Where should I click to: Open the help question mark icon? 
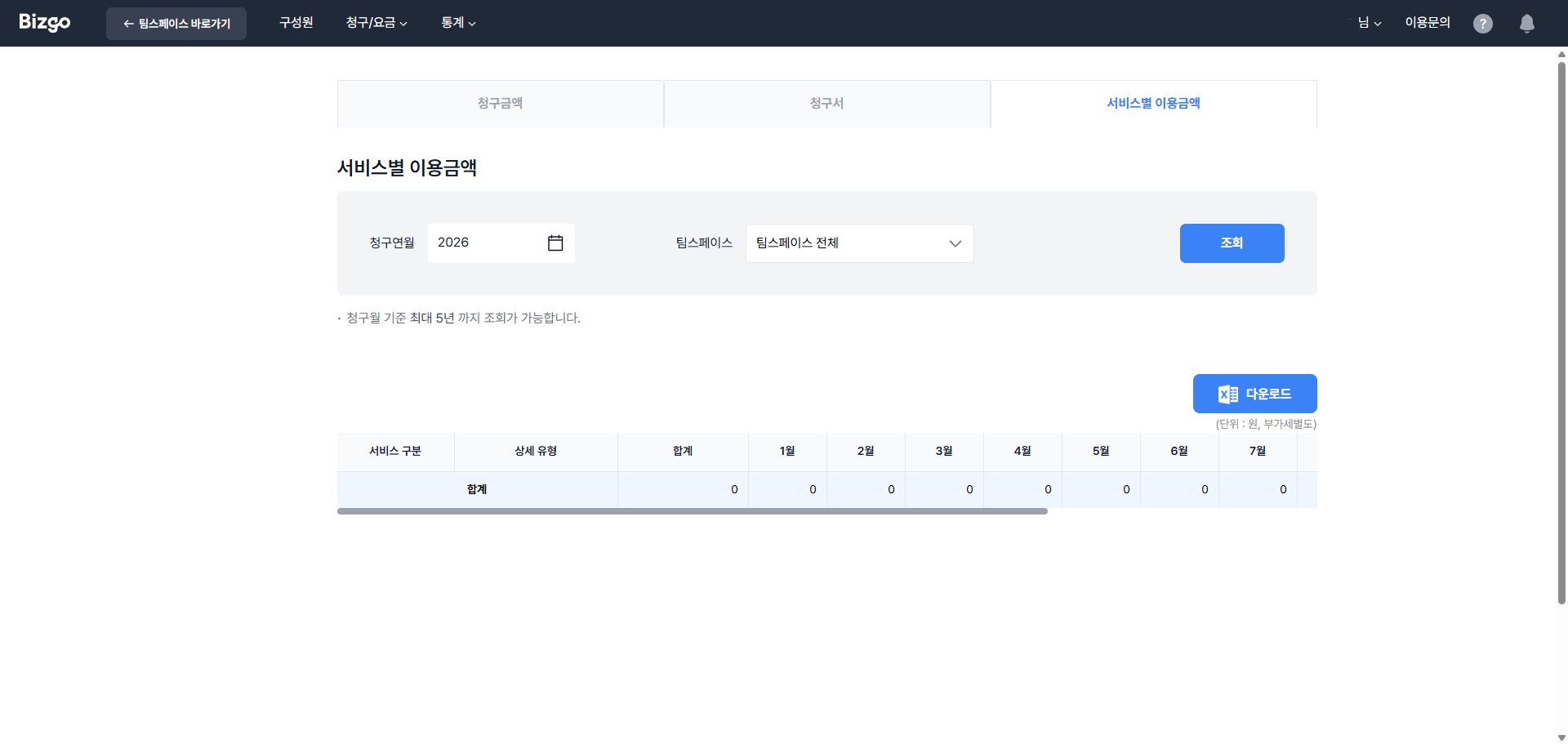1482,24
